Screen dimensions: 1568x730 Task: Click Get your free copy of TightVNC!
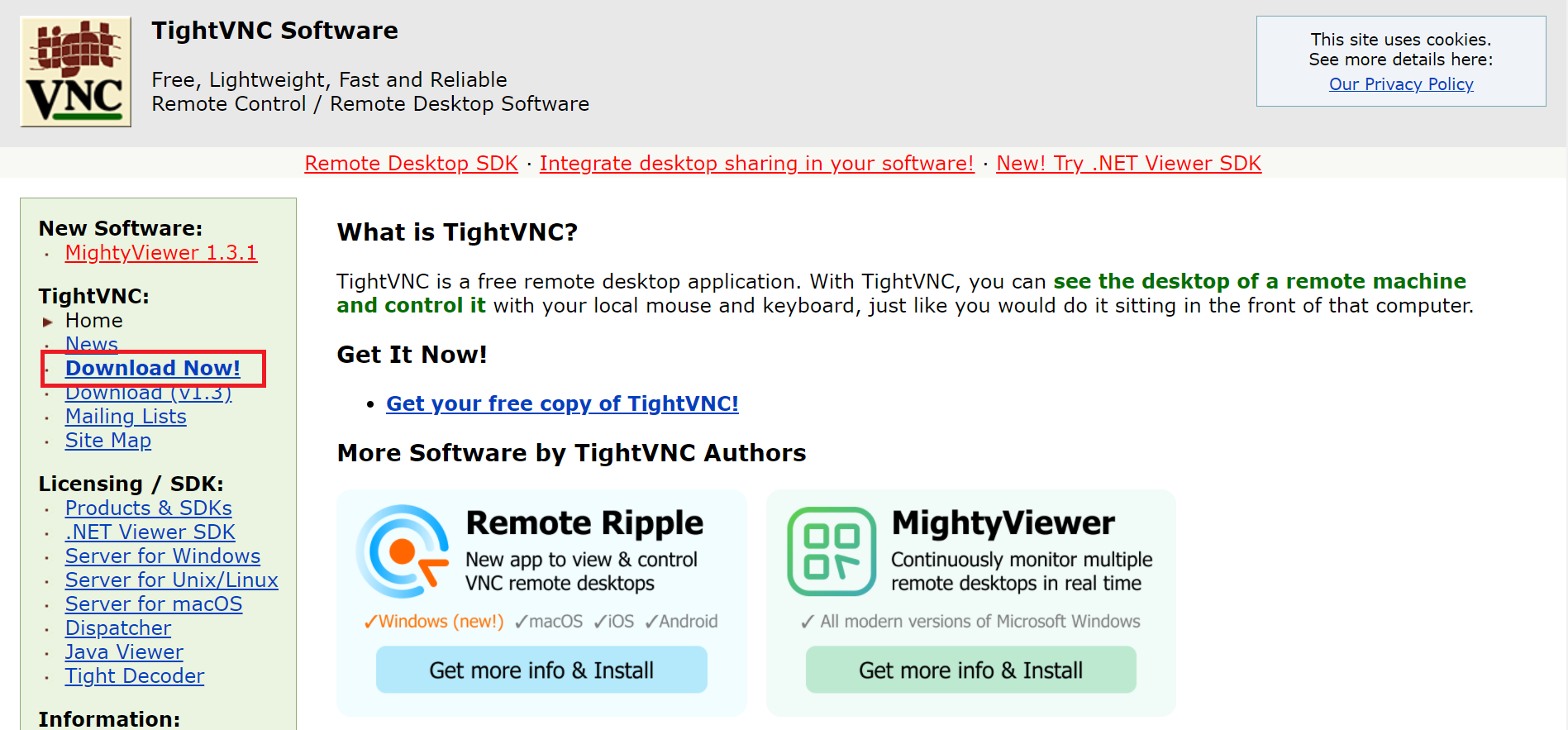click(562, 404)
